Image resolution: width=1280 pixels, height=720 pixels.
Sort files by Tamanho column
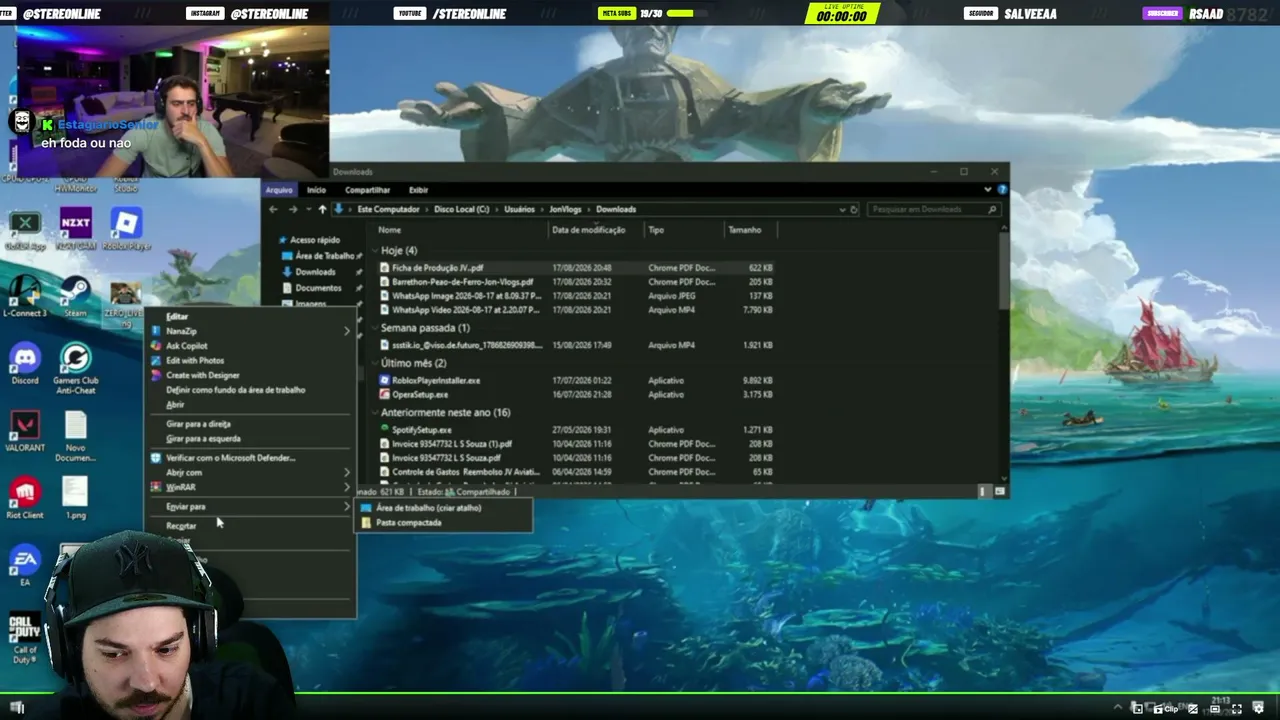coord(745,230)
